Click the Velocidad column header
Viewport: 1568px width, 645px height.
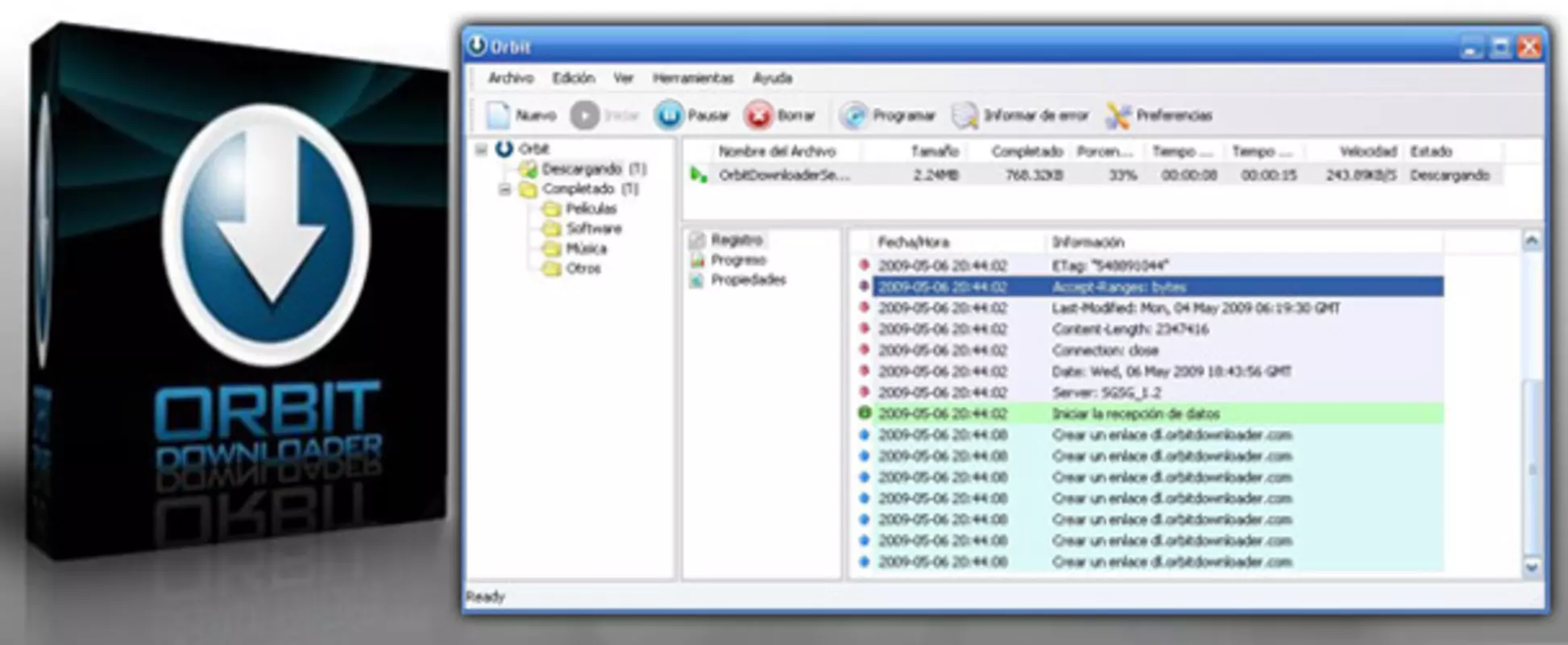(x=1367, y=152)
